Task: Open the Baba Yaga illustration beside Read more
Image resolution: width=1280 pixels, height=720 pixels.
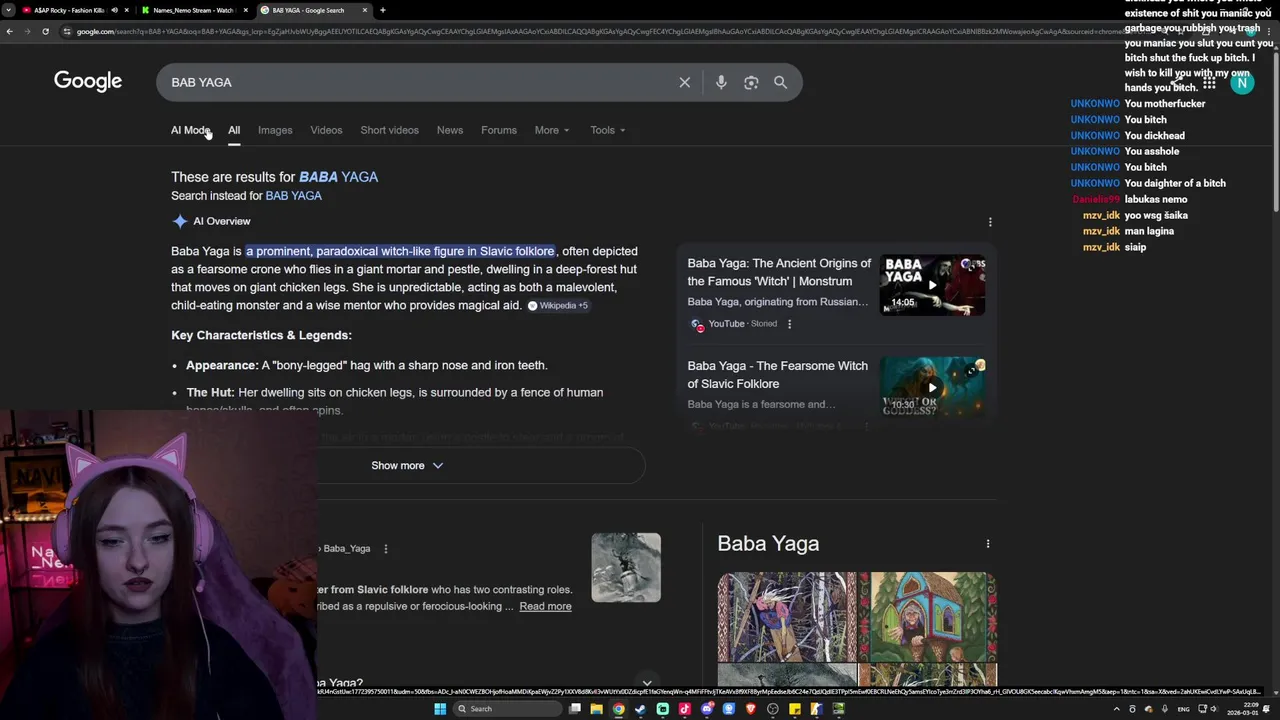Action: [x=626, y=567]
